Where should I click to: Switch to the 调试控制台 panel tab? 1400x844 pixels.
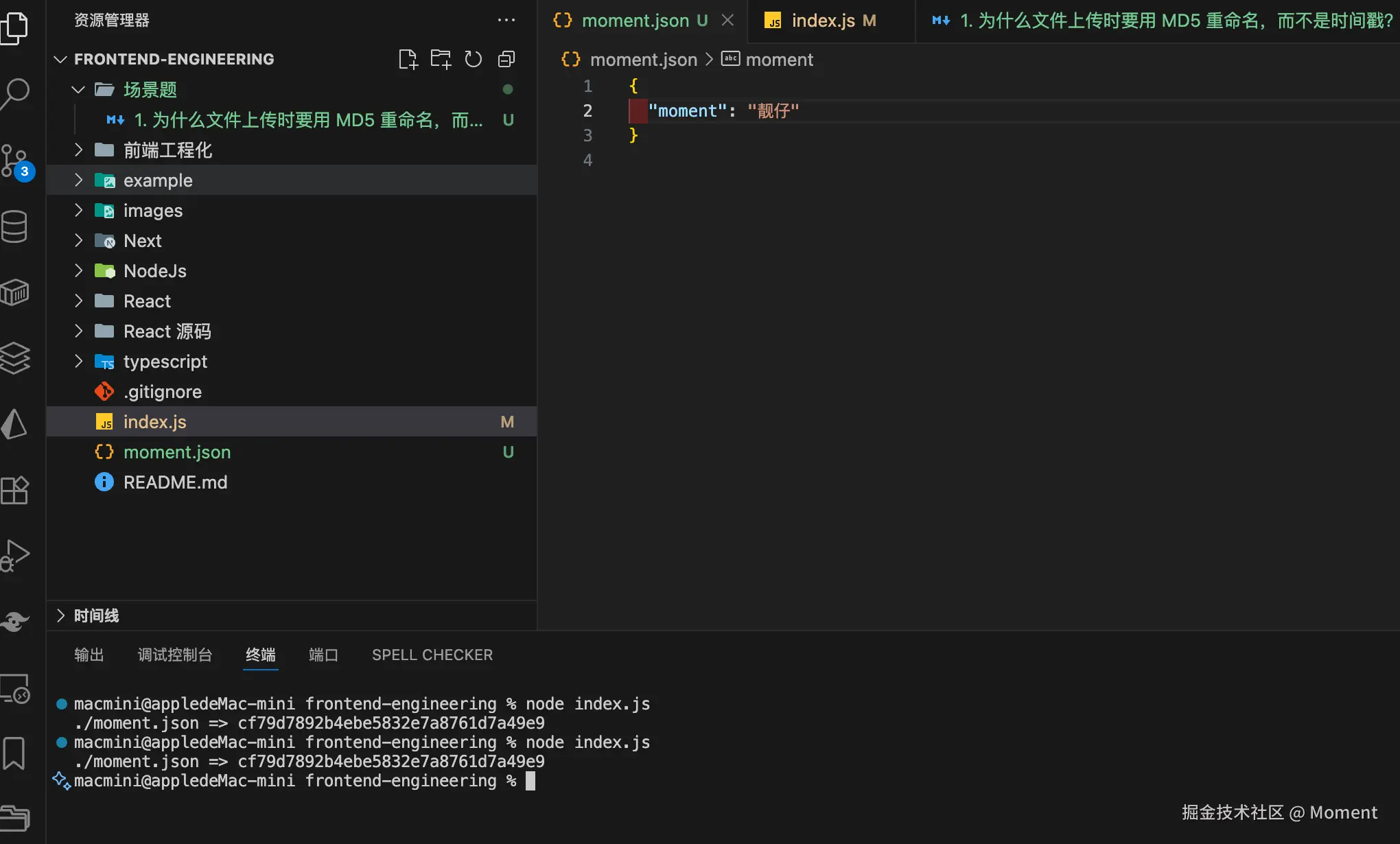tap(175, 655)
